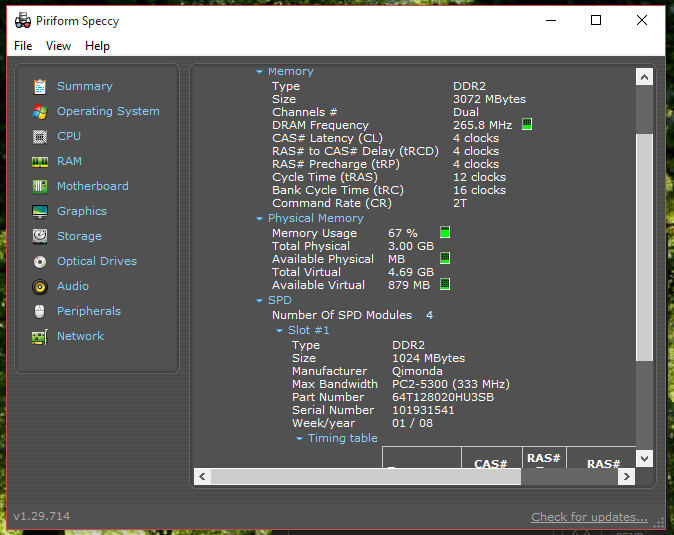Collapse the Physical Memory node
The image size is (674, 535).
coord(259,219)
